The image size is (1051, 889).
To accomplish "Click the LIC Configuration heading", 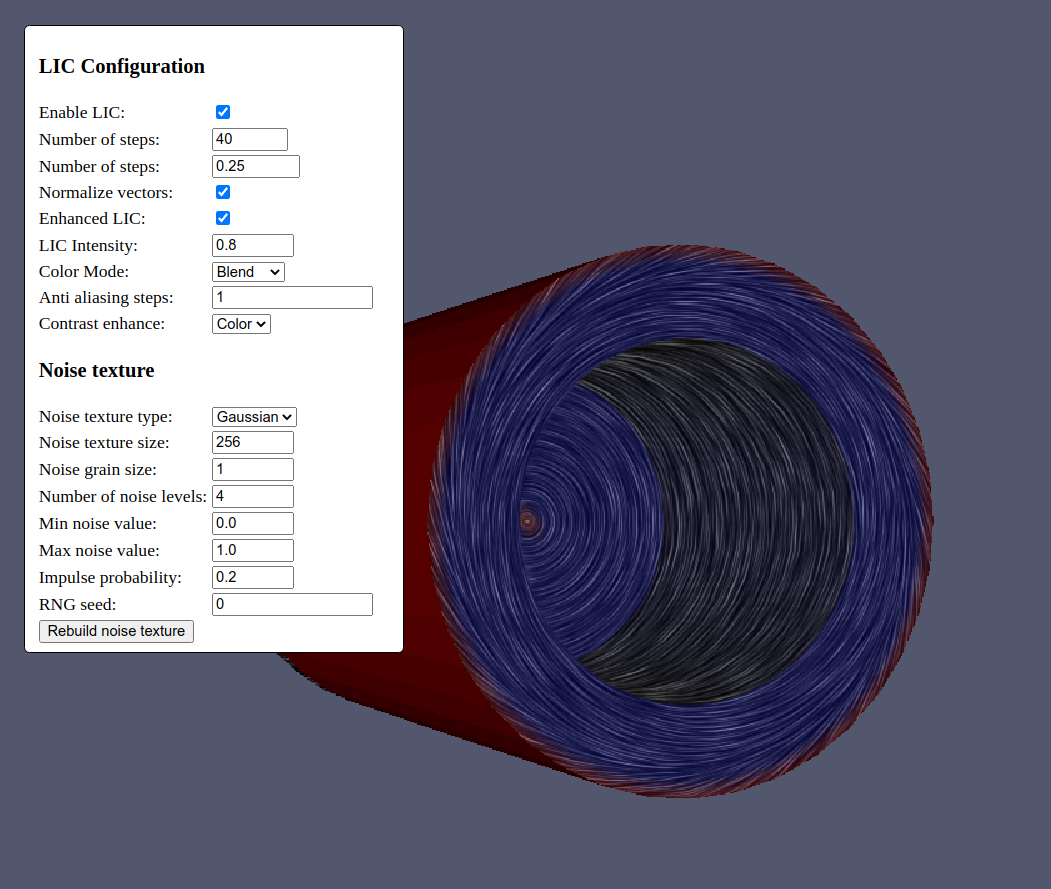I will coord(121,66).
